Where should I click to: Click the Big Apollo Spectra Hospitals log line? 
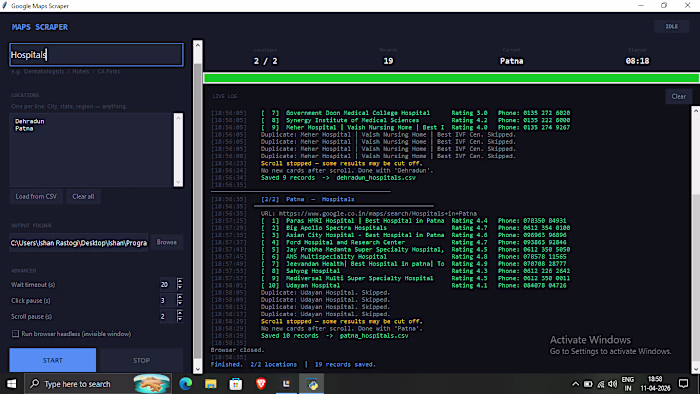pyautogui.click(x=415, y=228)
